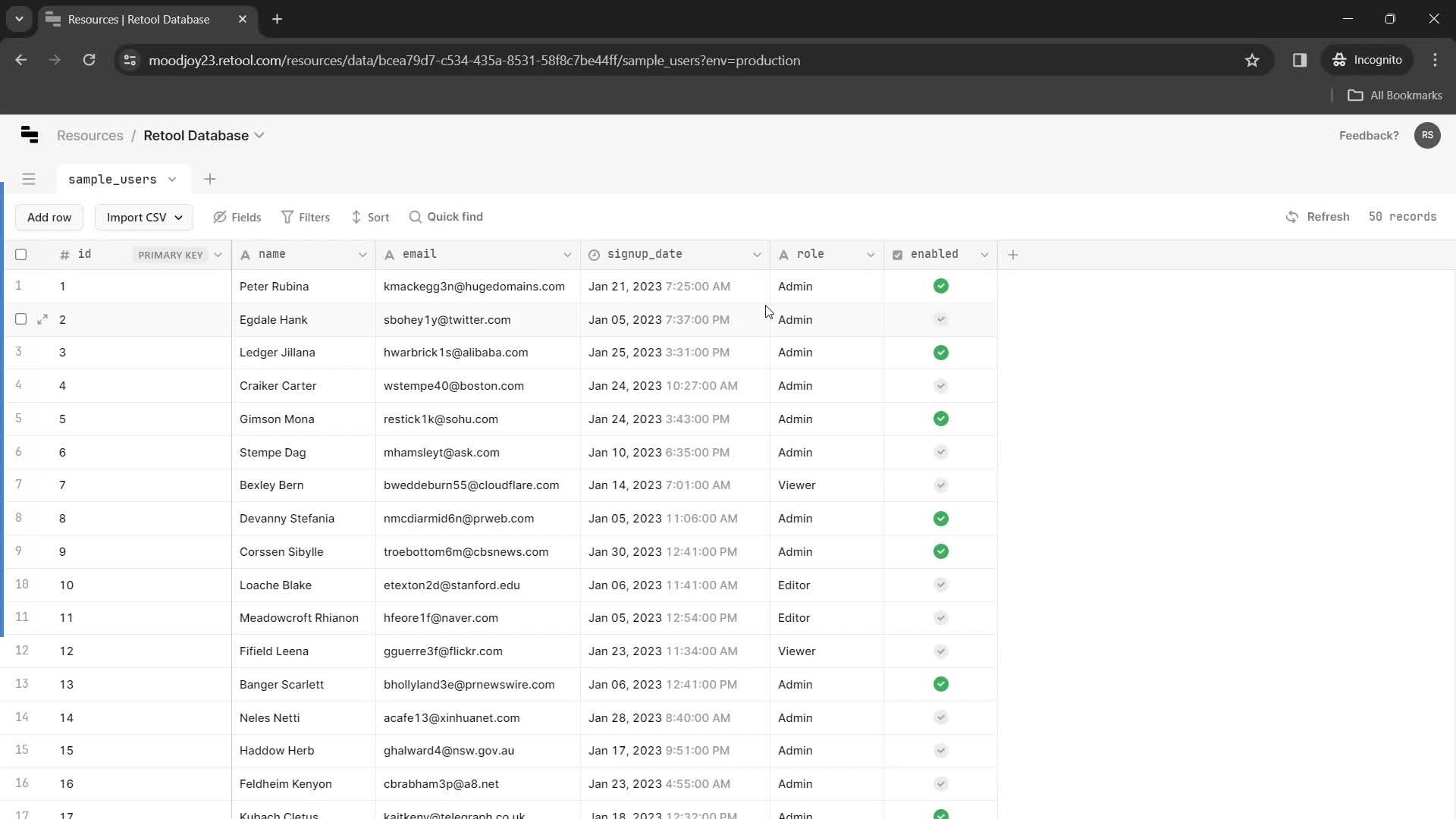Open the role column filter dropdown

click(869, 254)
